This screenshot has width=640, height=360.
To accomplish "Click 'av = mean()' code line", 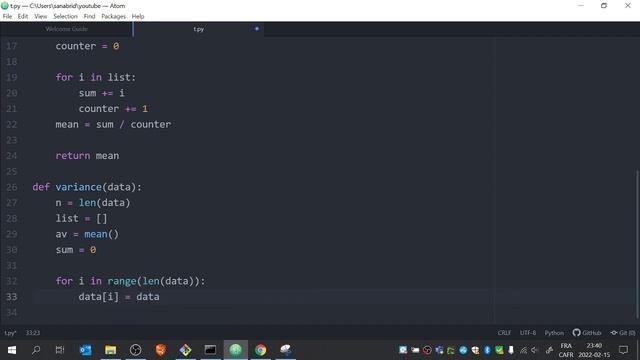I will [x=87, y=234].
